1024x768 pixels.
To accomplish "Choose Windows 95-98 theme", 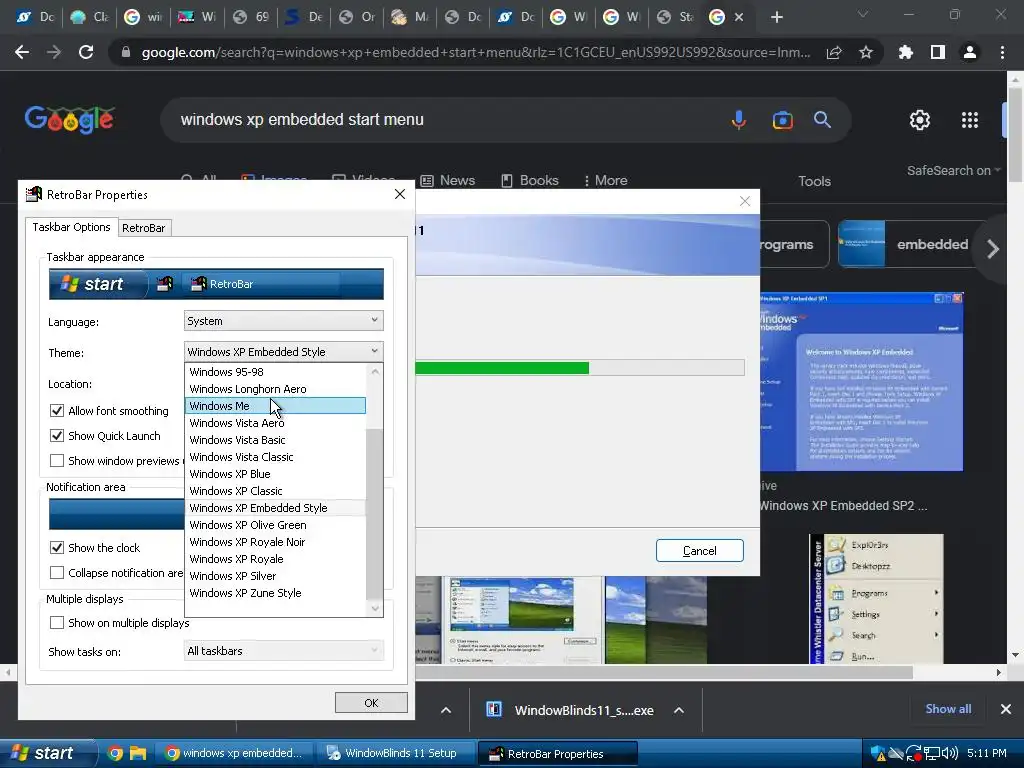I will pyautogui.click(x=275, y=372).
